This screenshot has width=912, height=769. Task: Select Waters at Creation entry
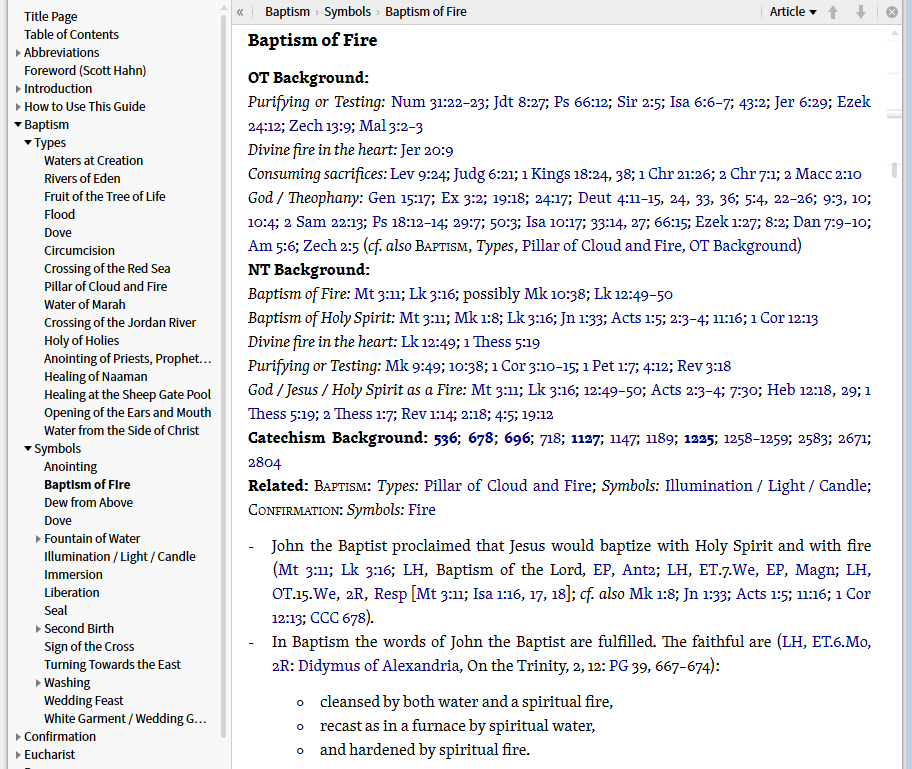(x=94, y=161)
